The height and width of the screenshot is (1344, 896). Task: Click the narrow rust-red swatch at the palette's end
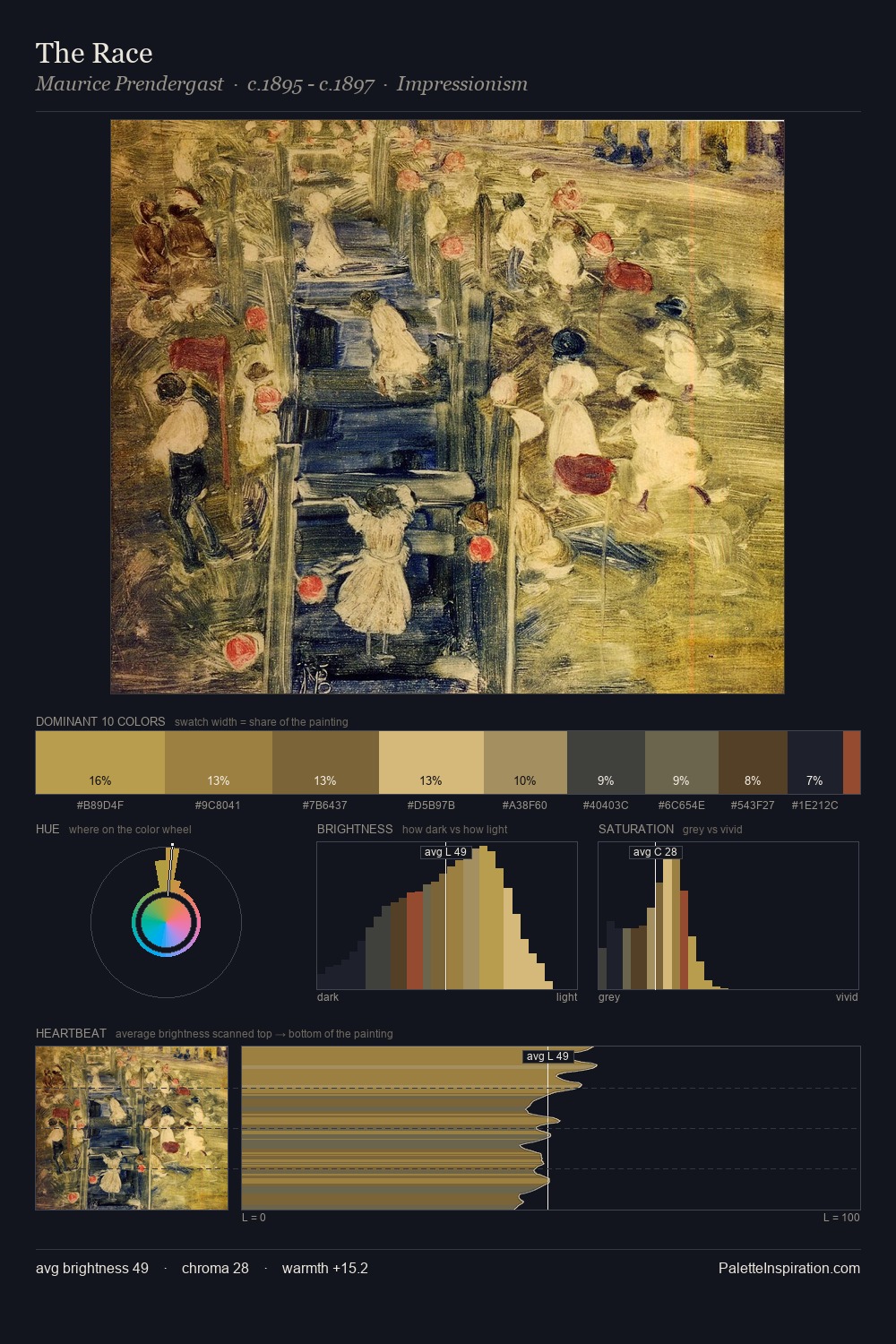tap(851, 762)
